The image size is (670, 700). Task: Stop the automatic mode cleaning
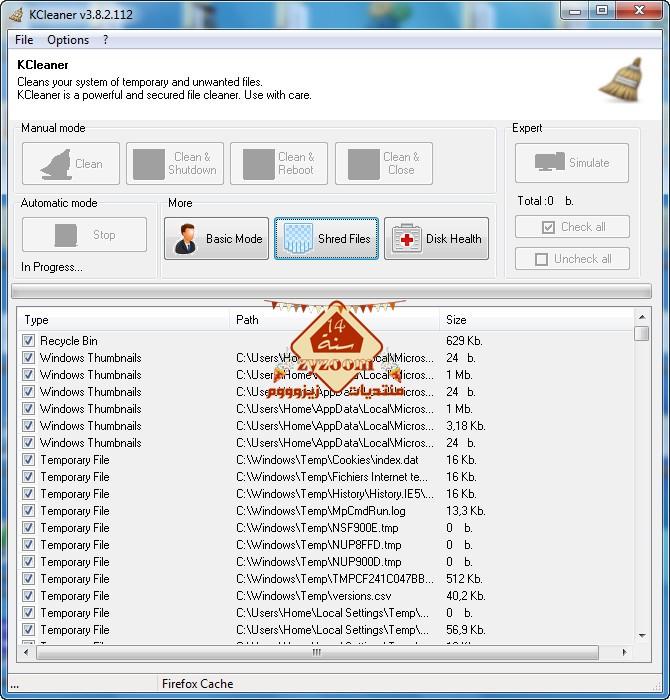click(x=84, y=235)
